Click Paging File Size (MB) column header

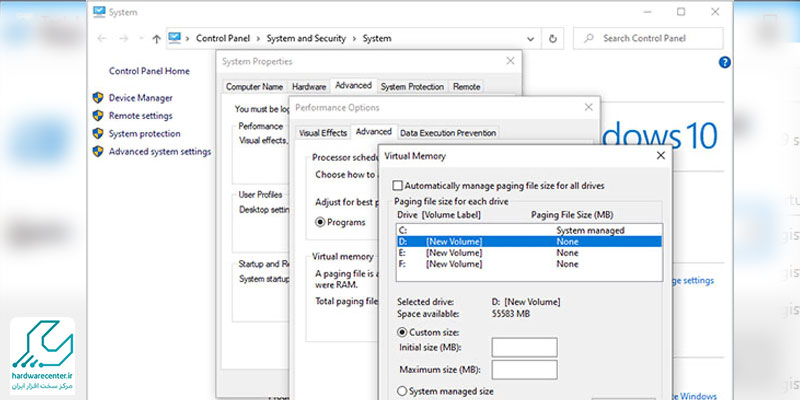pyautogui.click(x=572, y=215)
